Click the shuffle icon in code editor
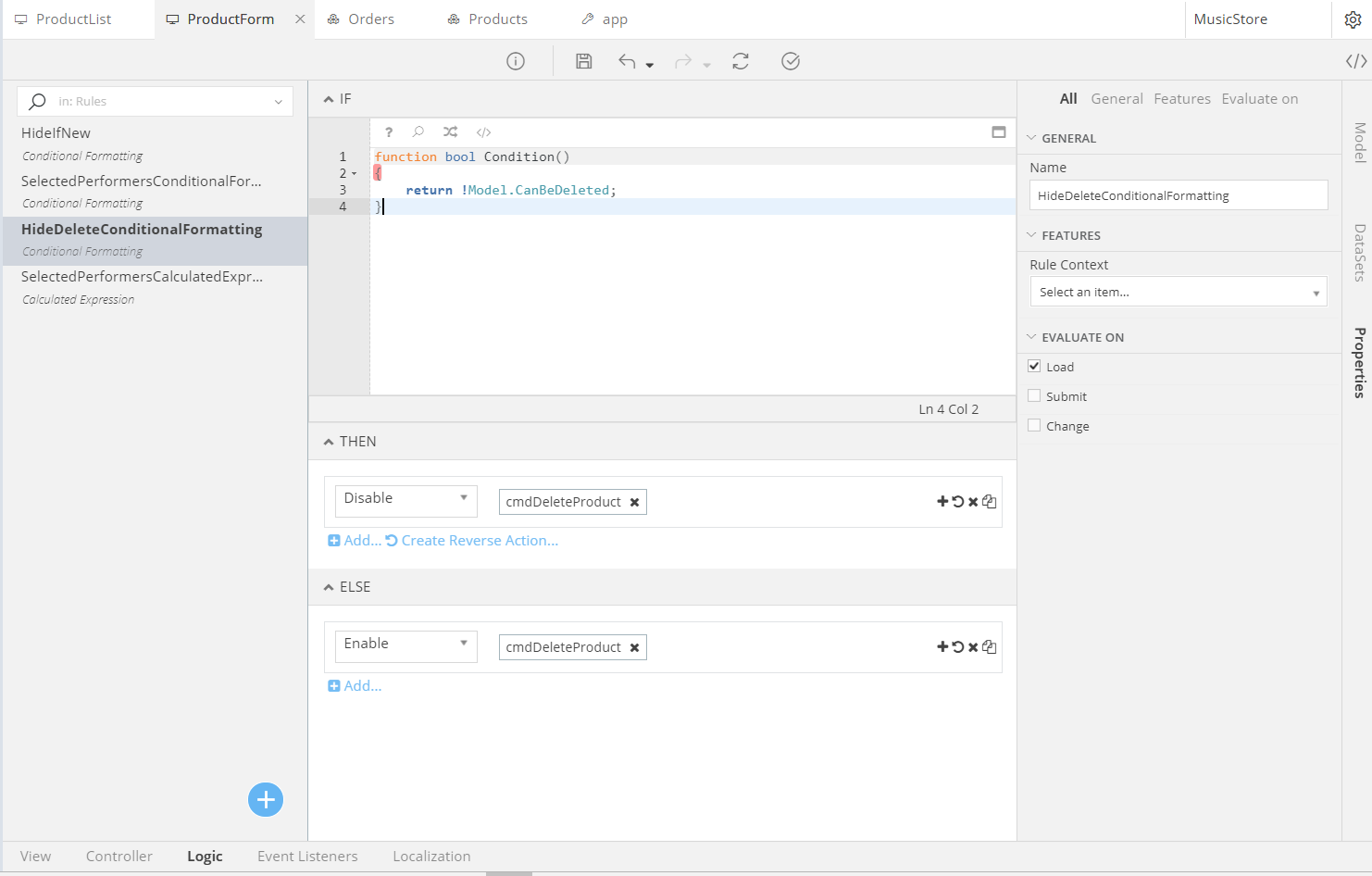This screenshot has height=876, width=1372. (450, 132)
